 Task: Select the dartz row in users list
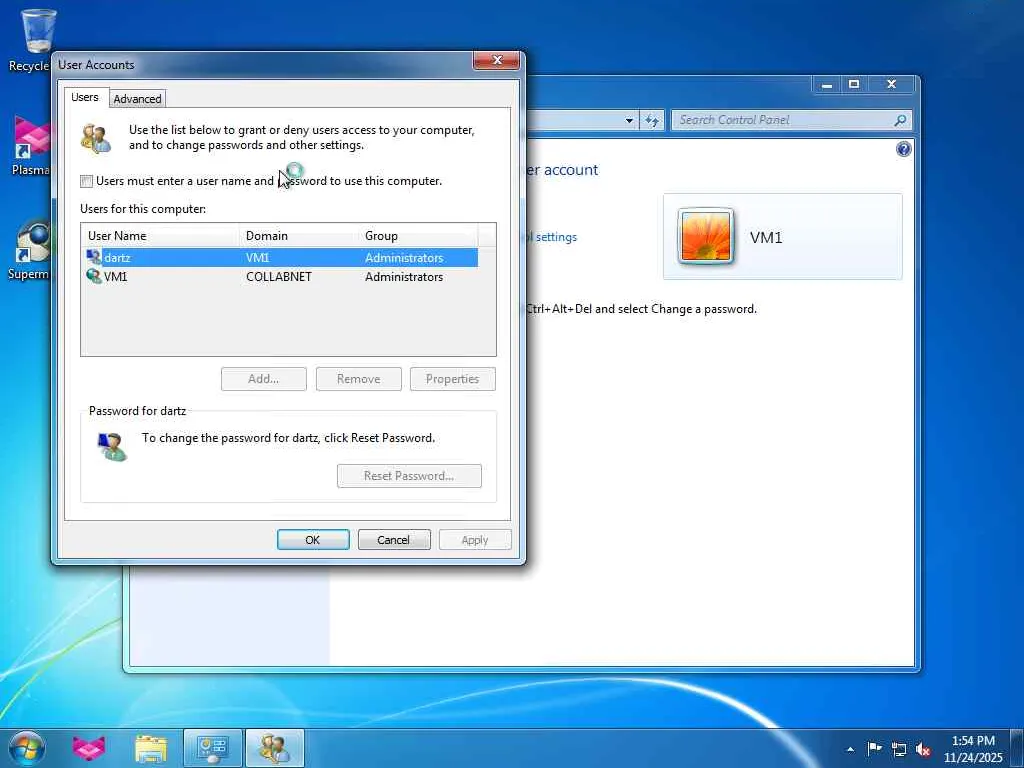coord(281,257)
